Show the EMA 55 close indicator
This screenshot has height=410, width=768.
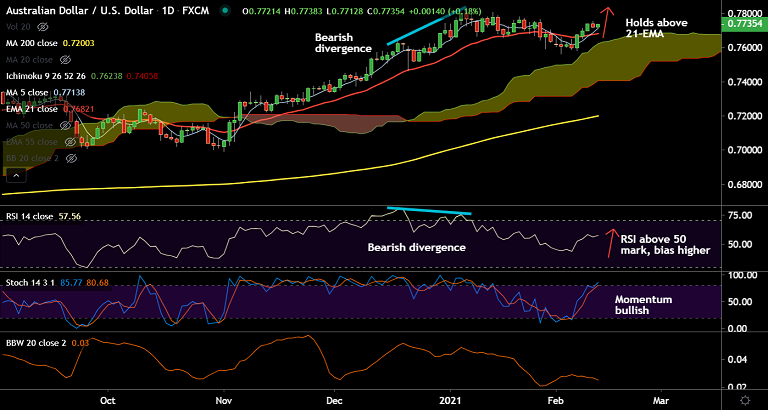pos(70,142)
